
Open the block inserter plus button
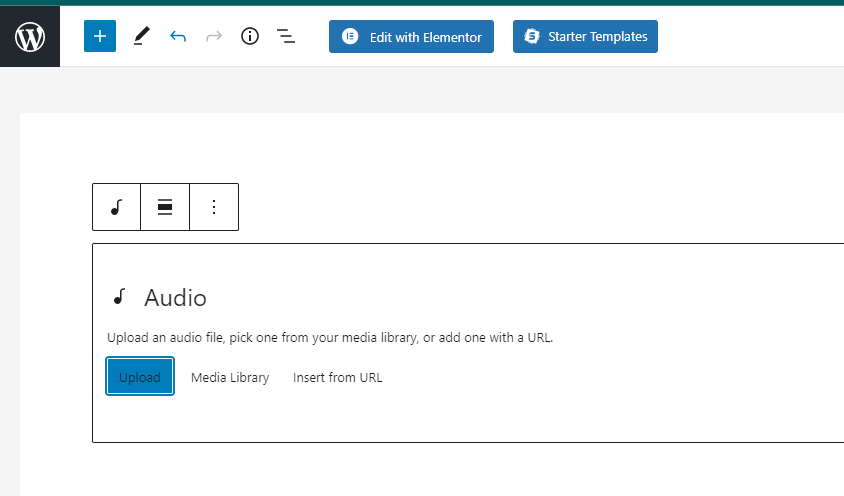100,36
